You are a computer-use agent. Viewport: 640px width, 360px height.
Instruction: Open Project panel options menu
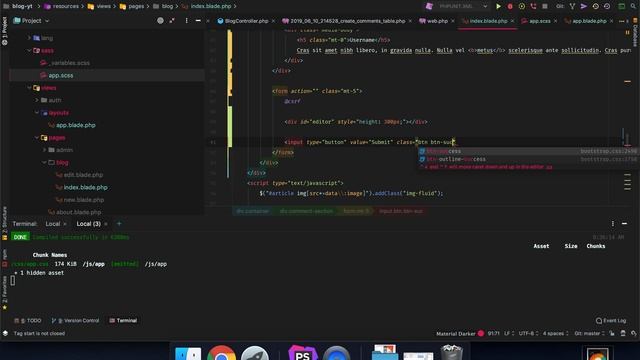pos(187,20)
